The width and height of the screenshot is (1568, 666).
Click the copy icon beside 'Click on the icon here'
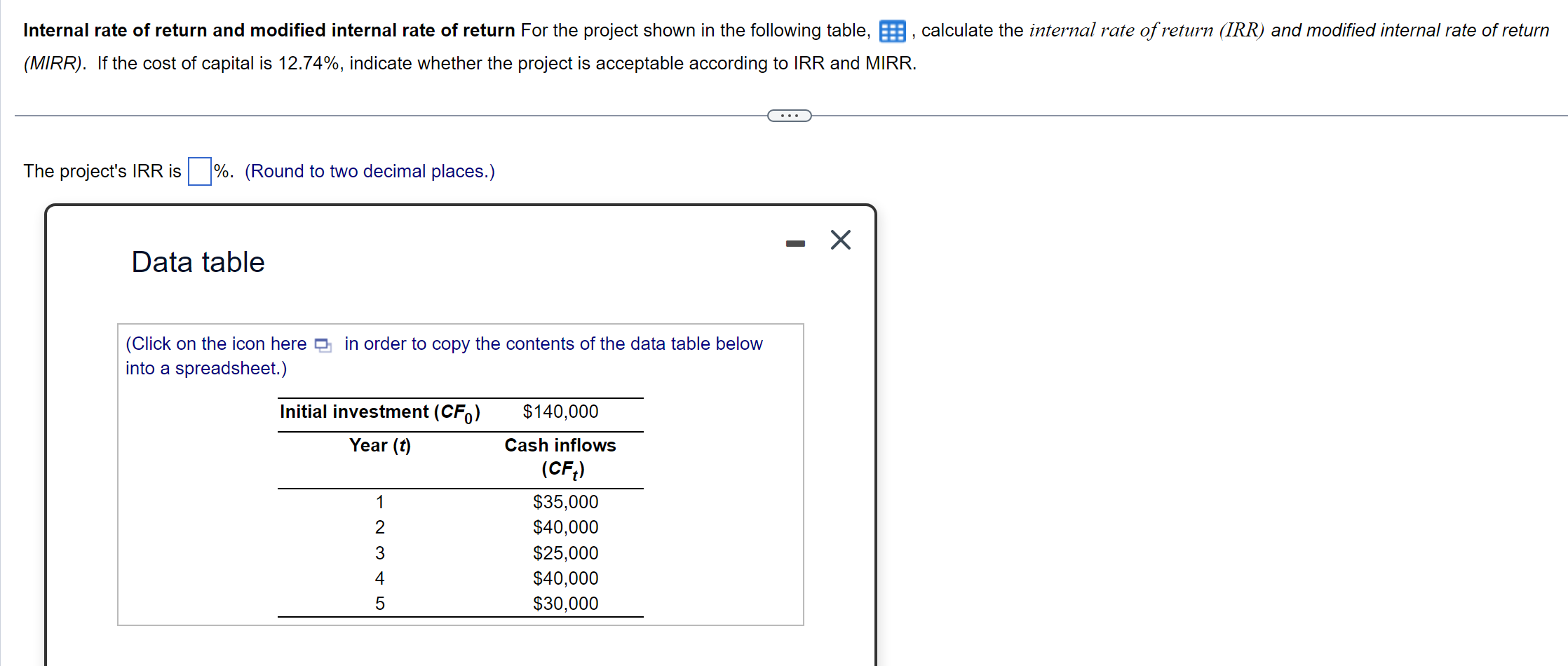pos(323,345)
